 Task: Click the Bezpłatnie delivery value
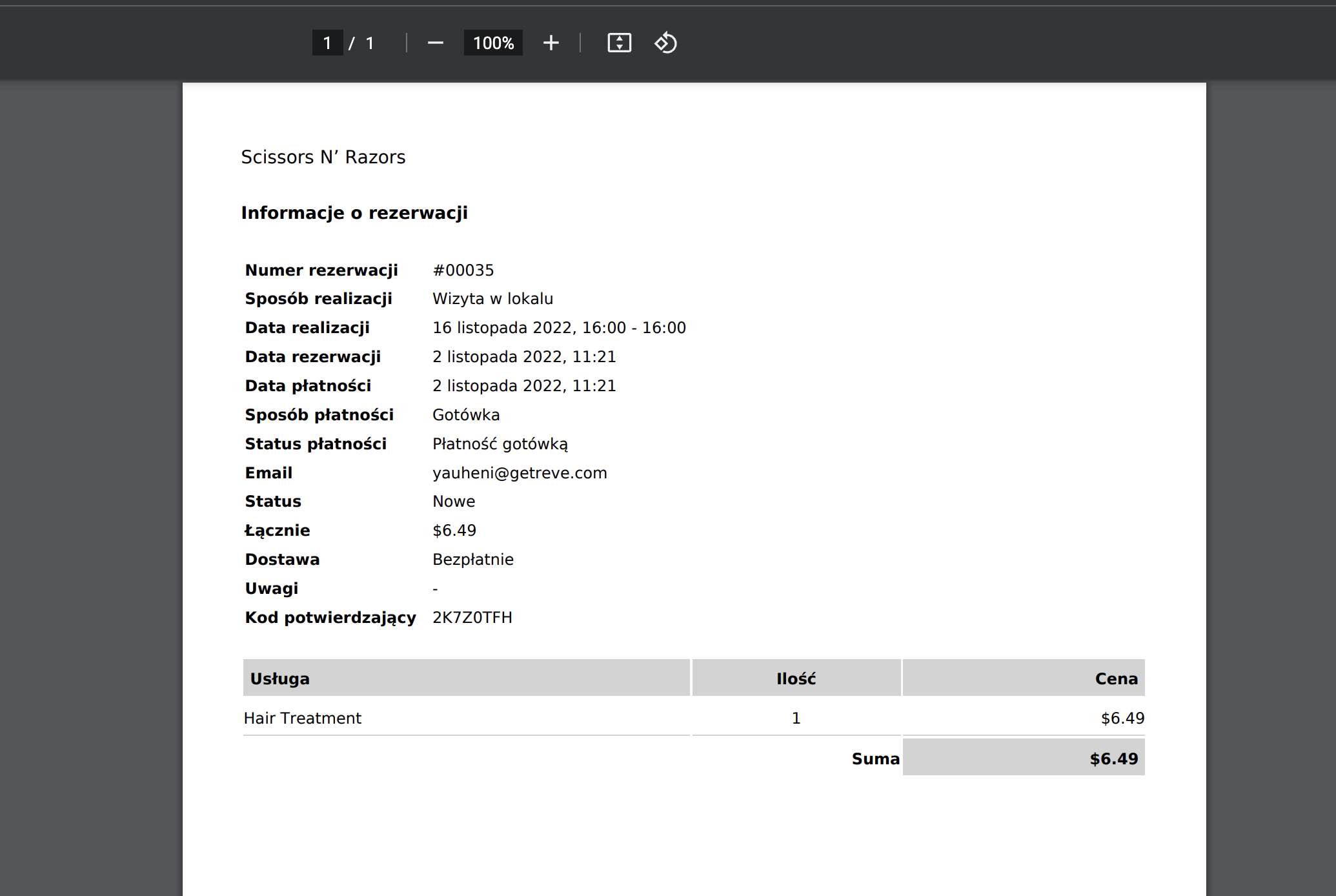point(472,560)
